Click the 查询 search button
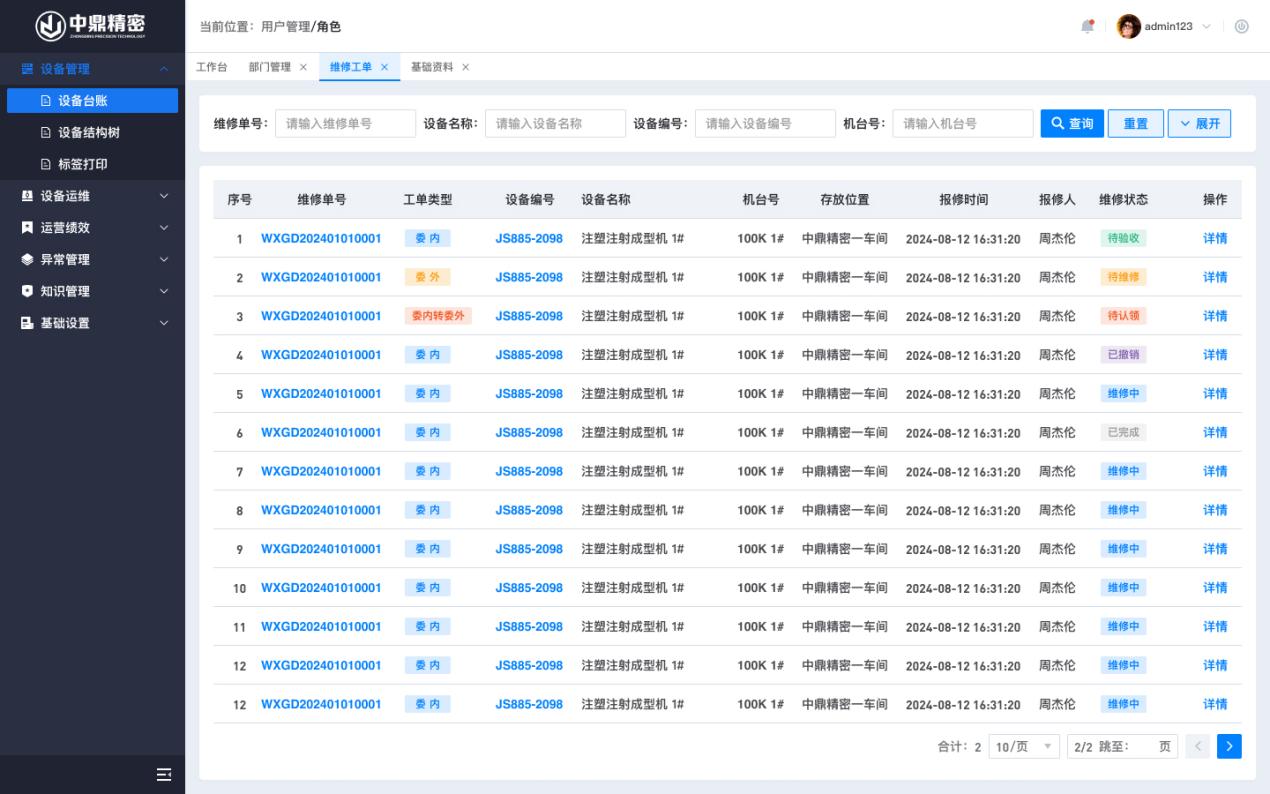Viewport: 1270px width, 794px height. click(1071, 124)
